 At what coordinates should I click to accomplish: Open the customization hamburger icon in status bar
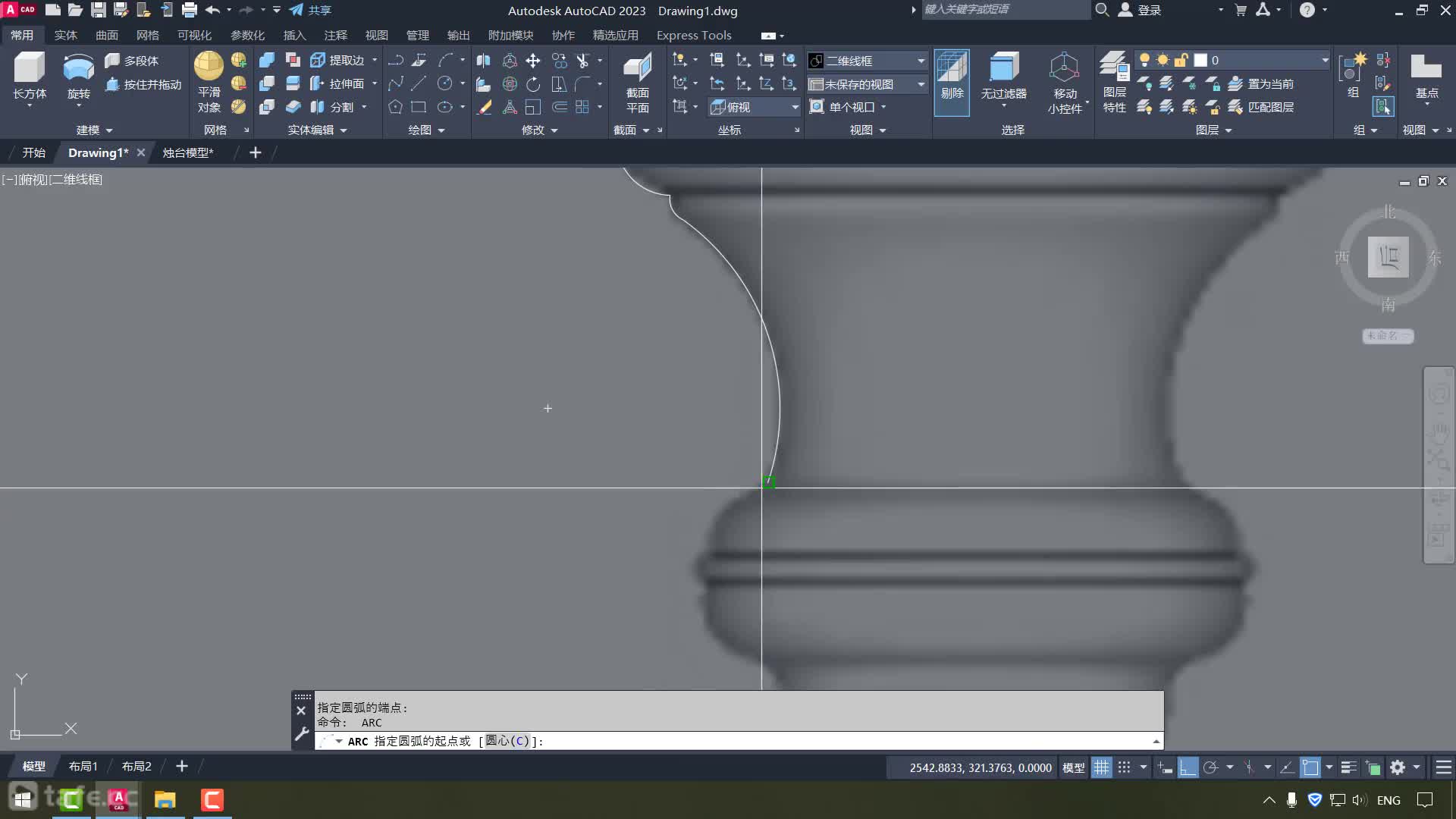tap(1444, 767)
